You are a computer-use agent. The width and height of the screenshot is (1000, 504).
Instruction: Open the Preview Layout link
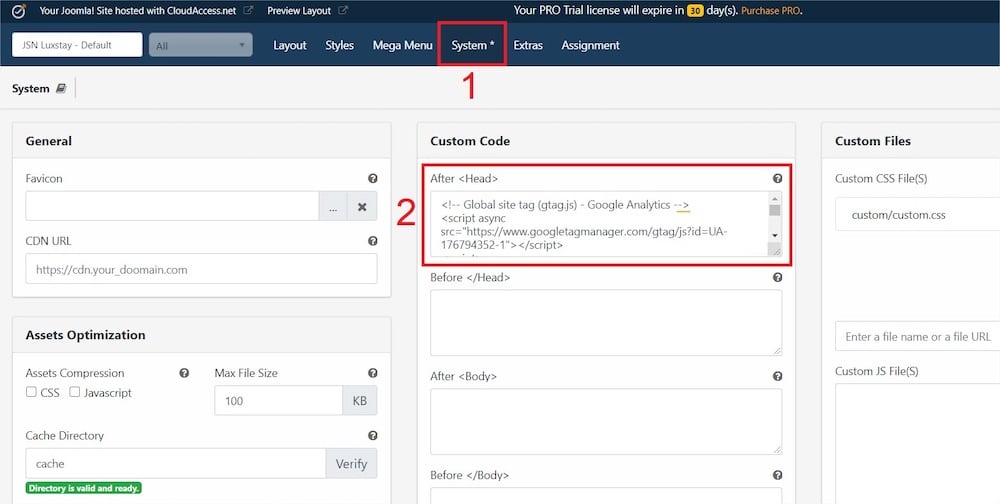[x=299, y=11]
